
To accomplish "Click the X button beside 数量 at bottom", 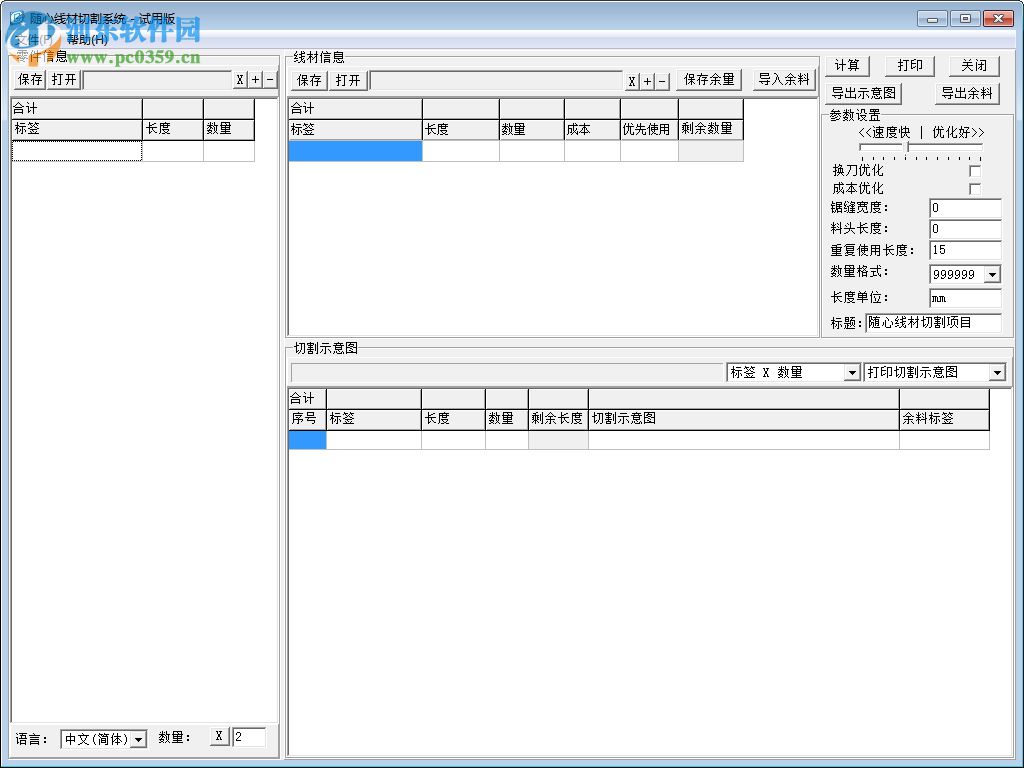I will [x=219, y=736].
